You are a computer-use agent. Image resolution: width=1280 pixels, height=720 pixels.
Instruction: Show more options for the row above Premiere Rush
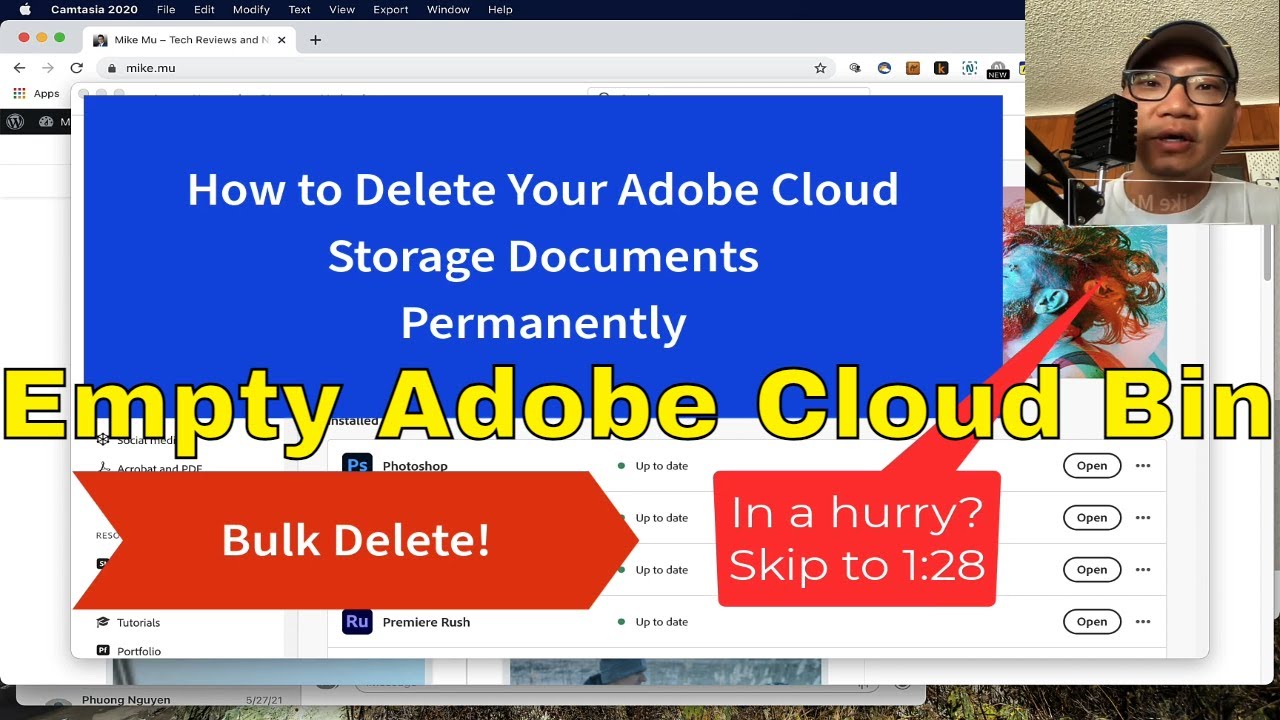(x=1143, y=570)
